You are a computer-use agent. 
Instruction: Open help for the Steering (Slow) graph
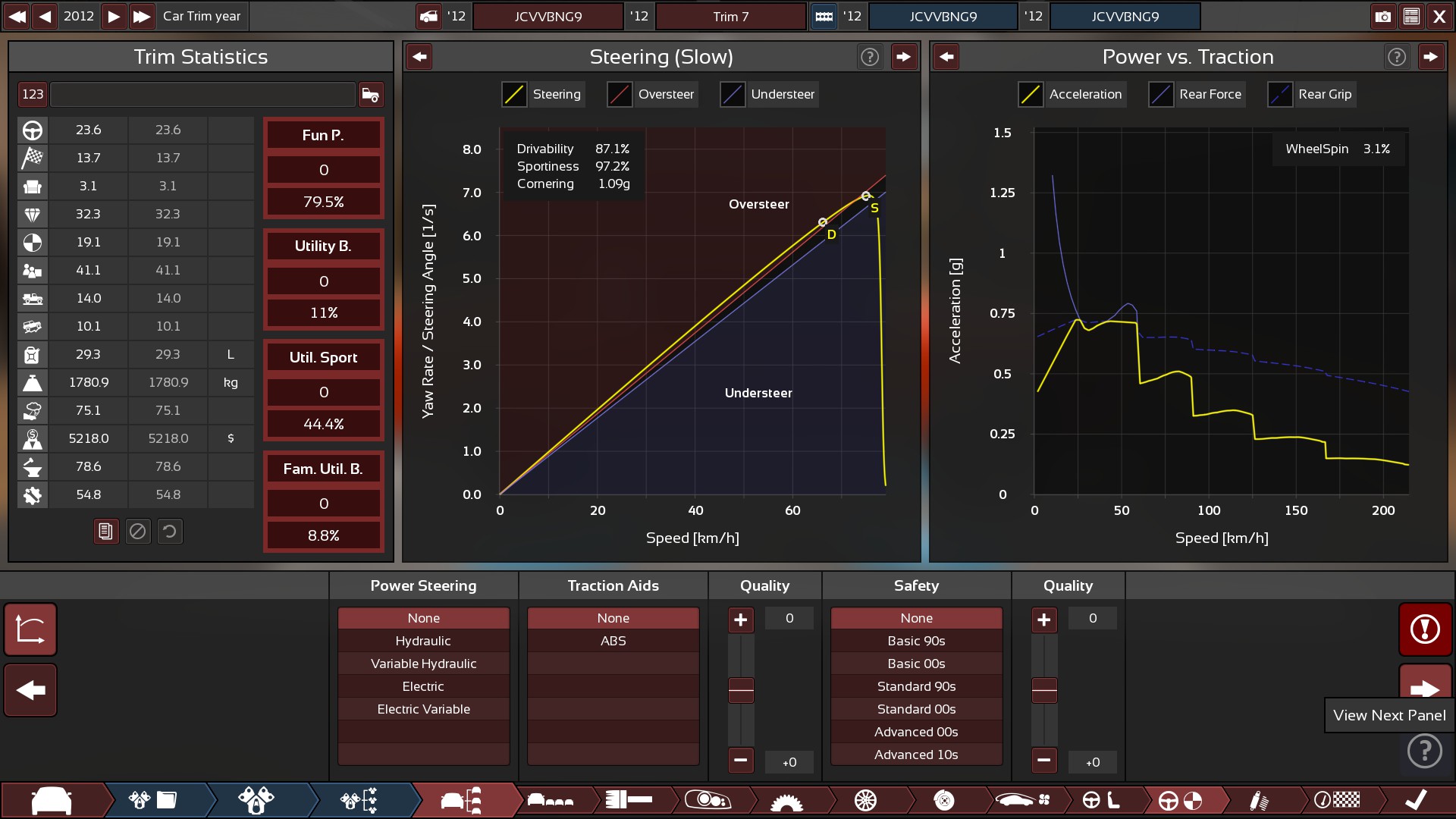(x=870, y=57)
